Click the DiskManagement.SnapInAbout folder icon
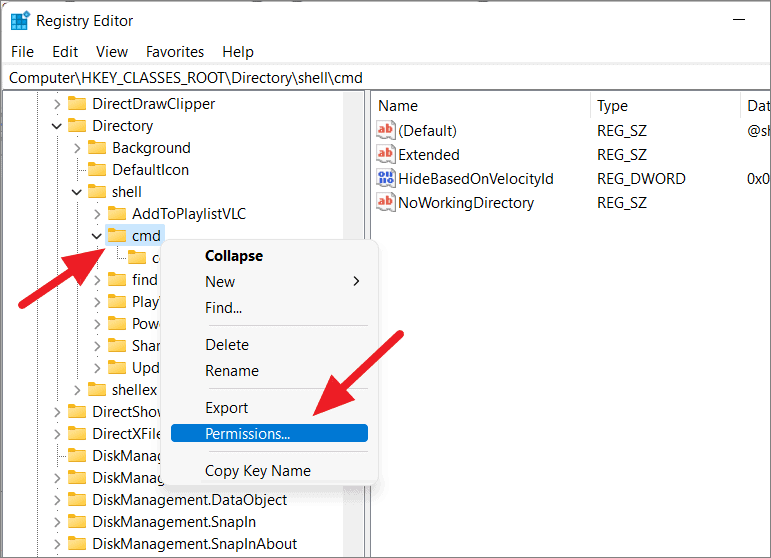The width and height of the screenshot is (771, 558). tap(77, 544)
